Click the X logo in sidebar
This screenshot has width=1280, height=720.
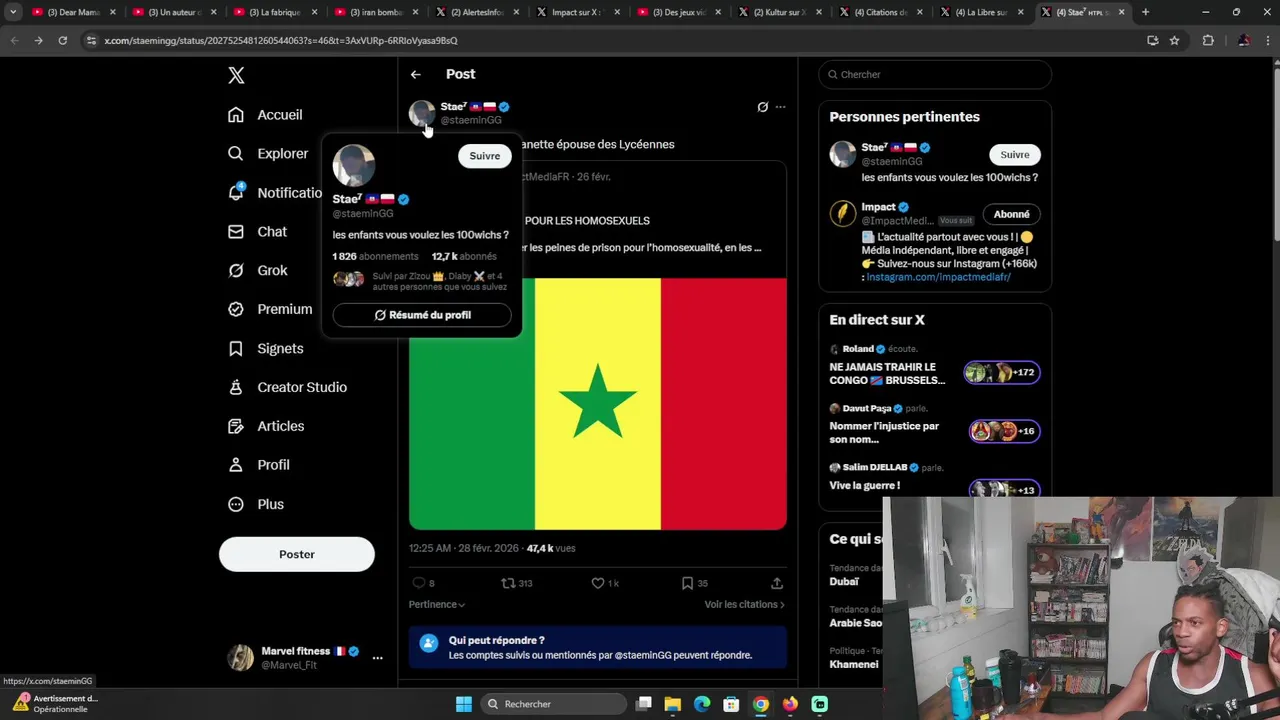click(x=236, y=75)
